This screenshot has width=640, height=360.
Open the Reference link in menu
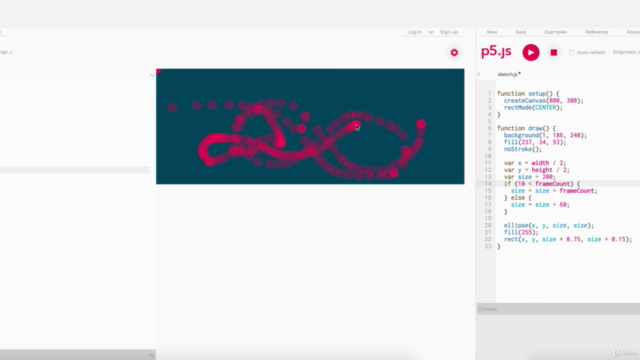coord(596,32)
